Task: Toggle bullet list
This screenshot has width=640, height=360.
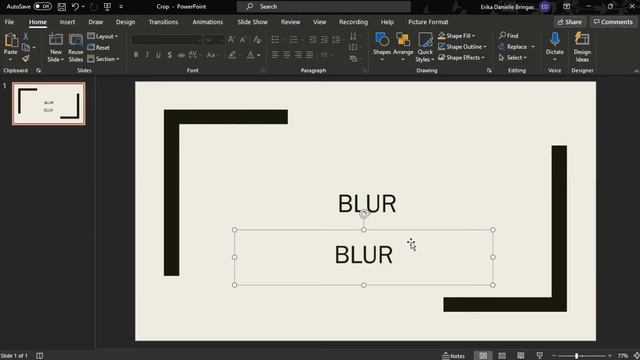Action: [x=276, y=40]
